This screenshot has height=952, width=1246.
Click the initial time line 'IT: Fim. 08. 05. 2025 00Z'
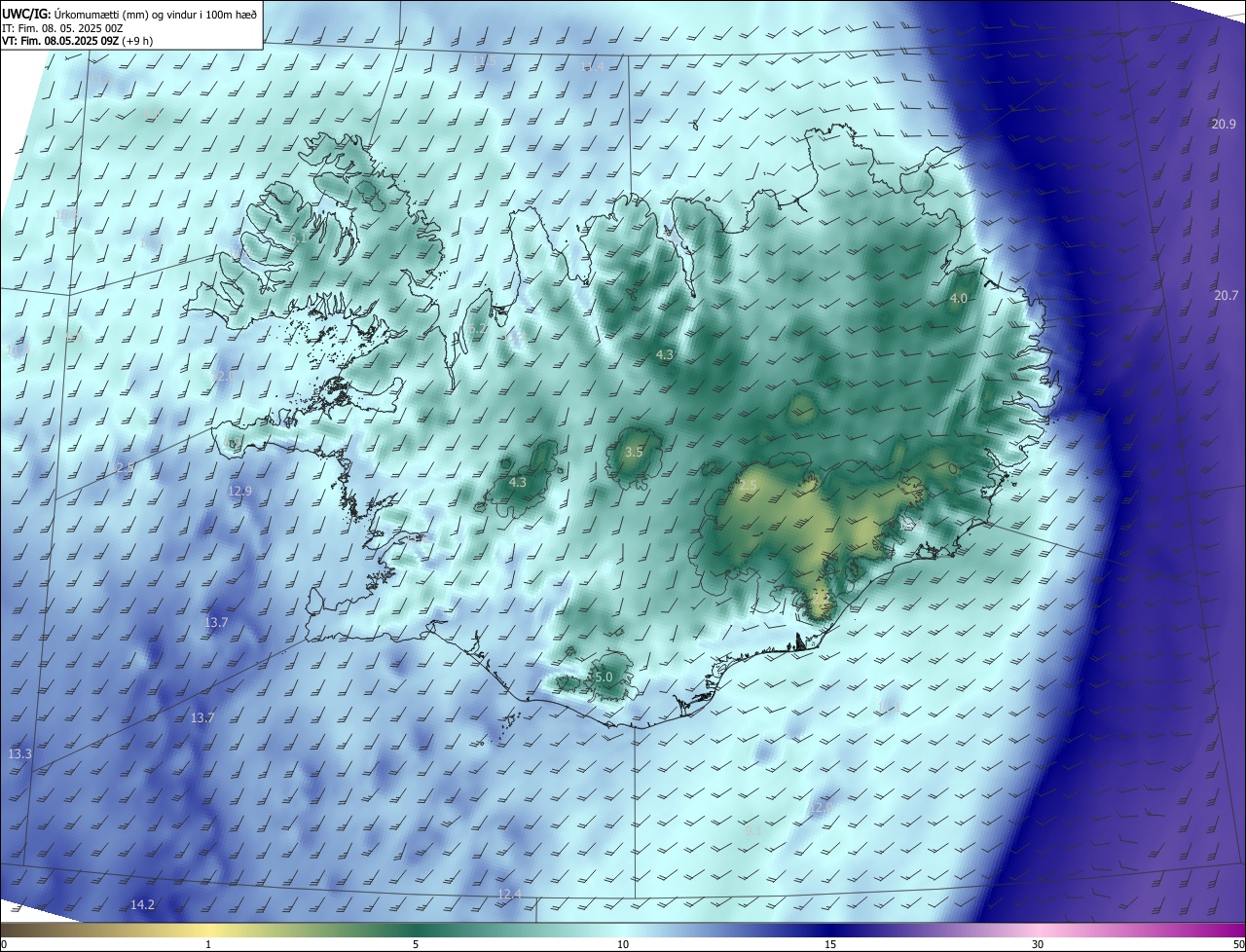point(61,27)
